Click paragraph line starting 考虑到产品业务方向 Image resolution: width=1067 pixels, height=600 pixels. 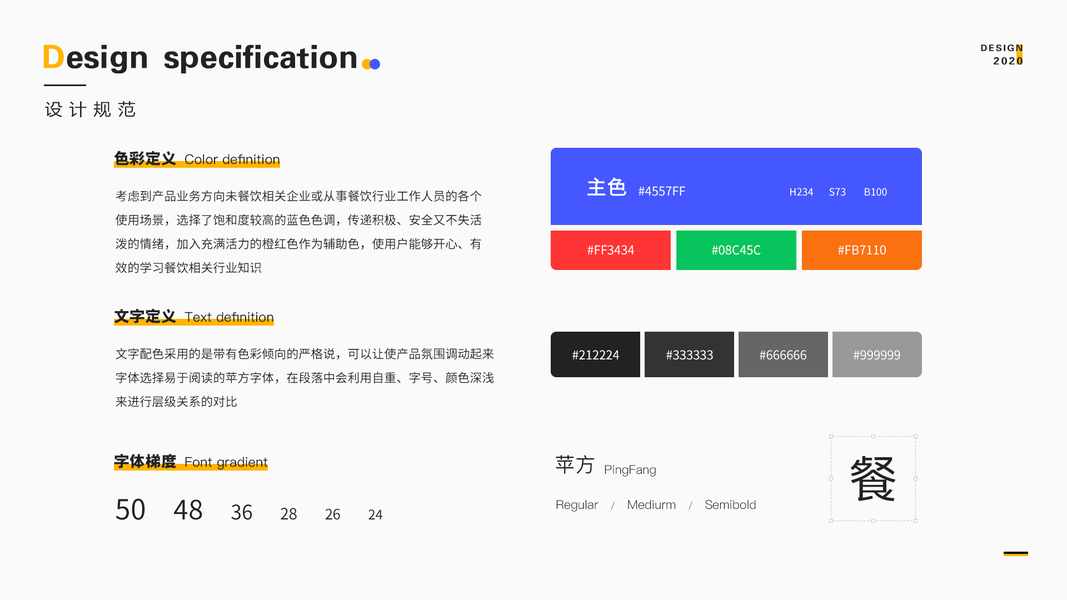click(298, 197)
